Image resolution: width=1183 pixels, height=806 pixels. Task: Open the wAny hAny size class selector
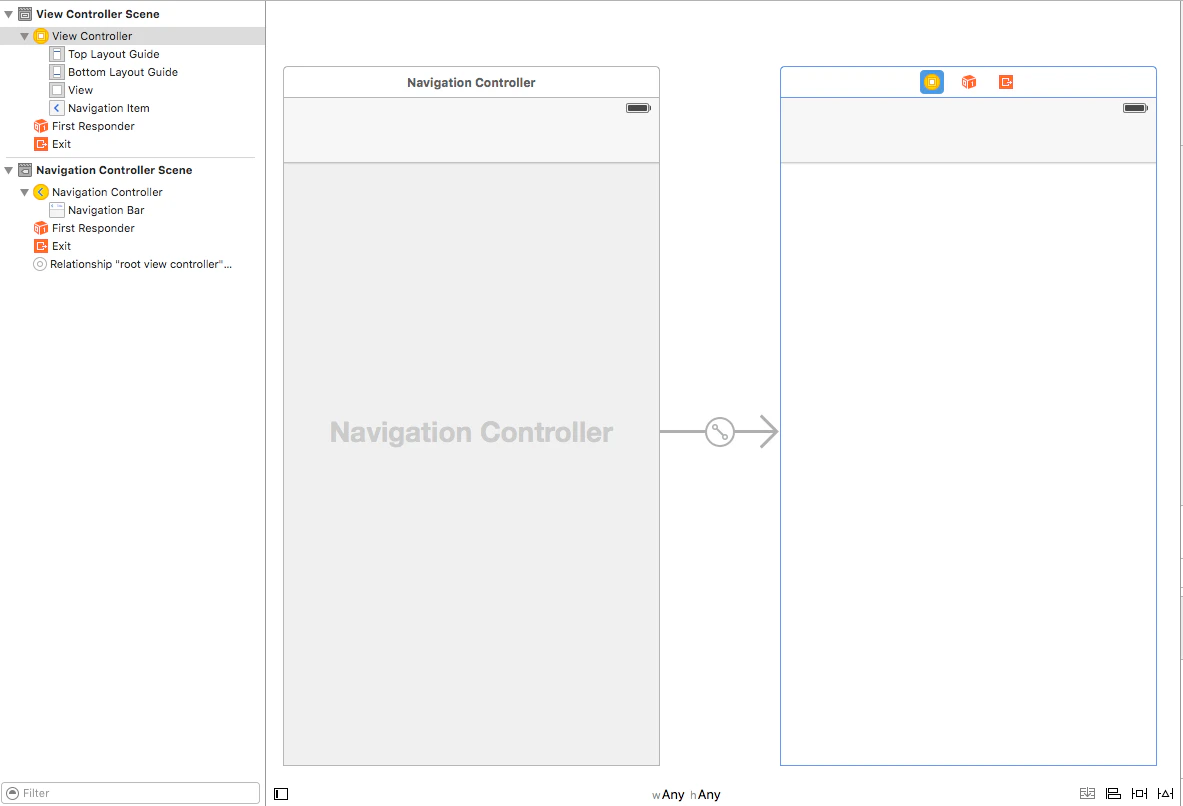pos(687,795)
